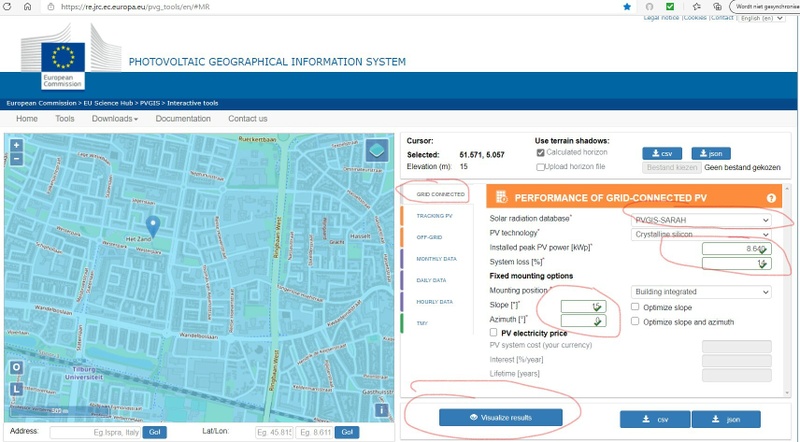Download horizon data as json

pos(711,153)
